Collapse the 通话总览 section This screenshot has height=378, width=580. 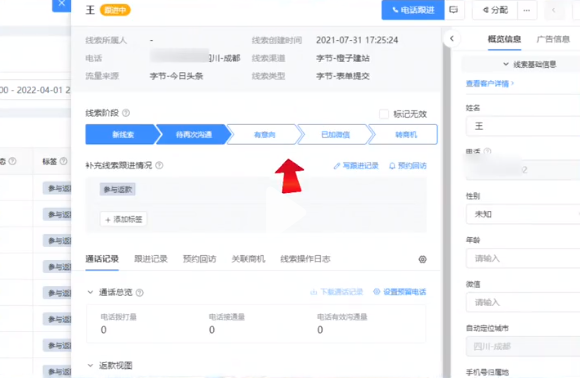[90, 292]
